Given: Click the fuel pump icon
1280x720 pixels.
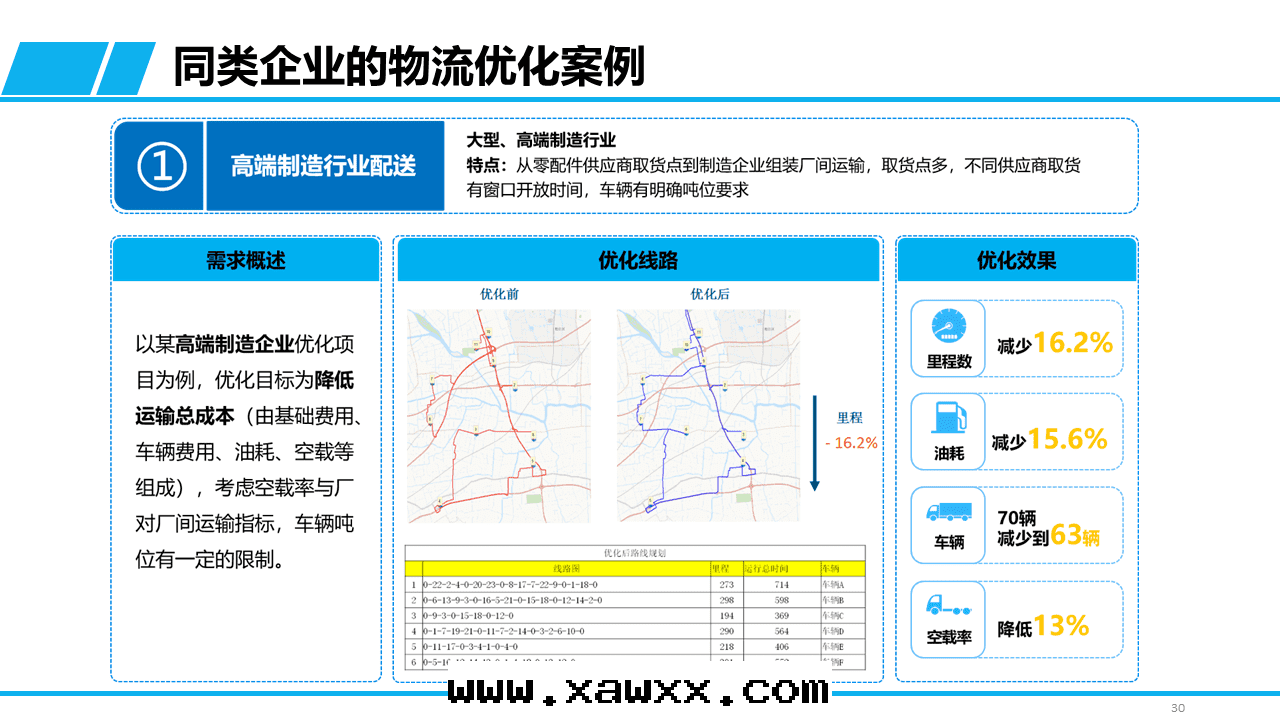Looking at the screenshot, I should [x=948, y=418].
